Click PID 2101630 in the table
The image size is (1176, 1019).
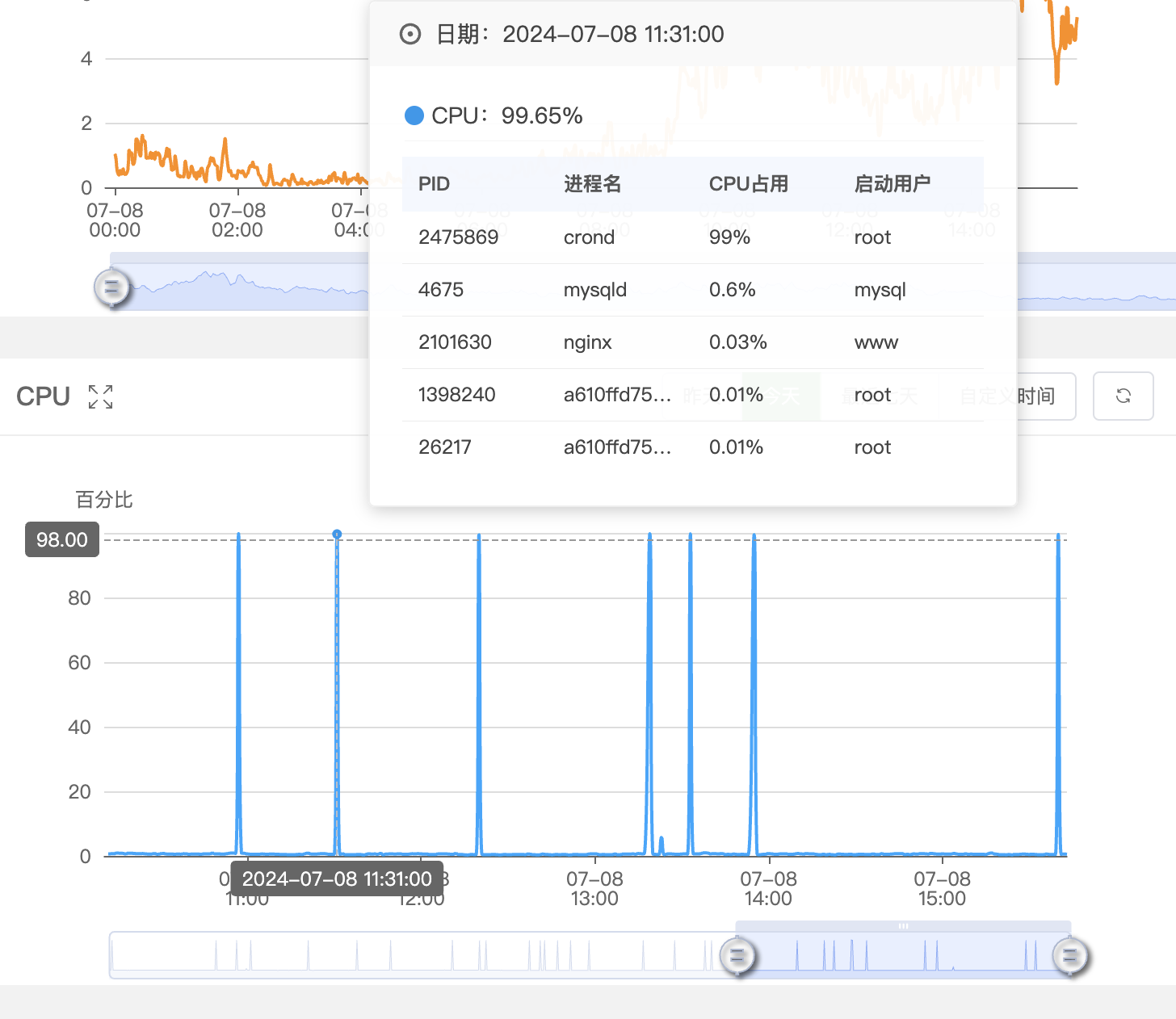[455, 342]
